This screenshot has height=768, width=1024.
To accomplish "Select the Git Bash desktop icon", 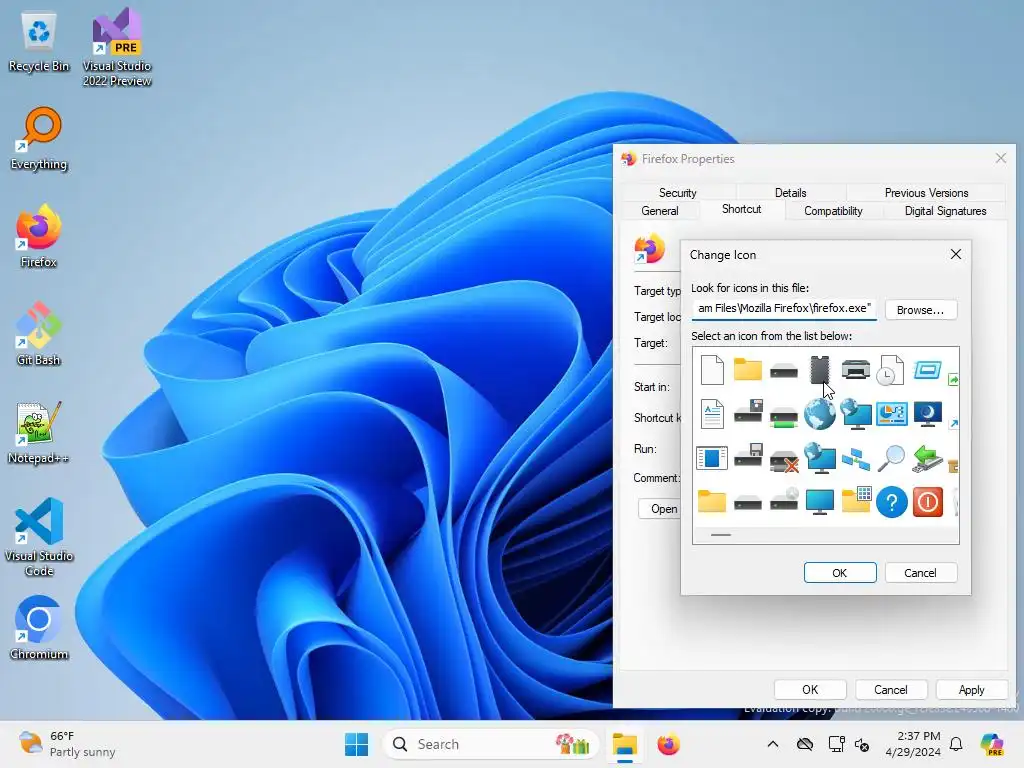I will click(39, 334).
